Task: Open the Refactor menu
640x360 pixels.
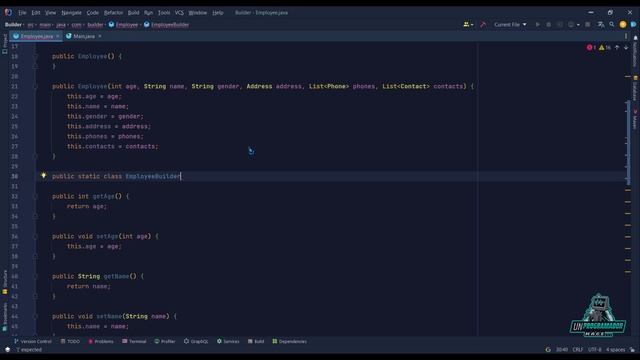Action: click(x=113, y=13)
